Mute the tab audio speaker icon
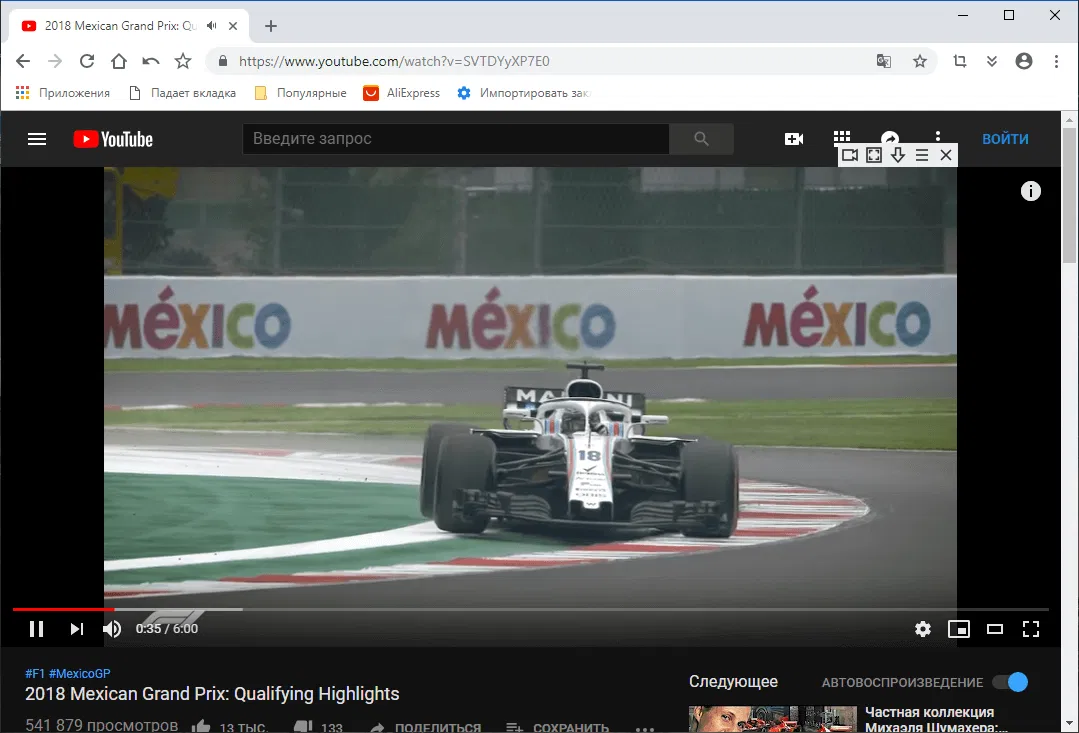Image resolution: width=1079 pixels, height=733 pixels. pyautogui.click(x=211, y=25)
